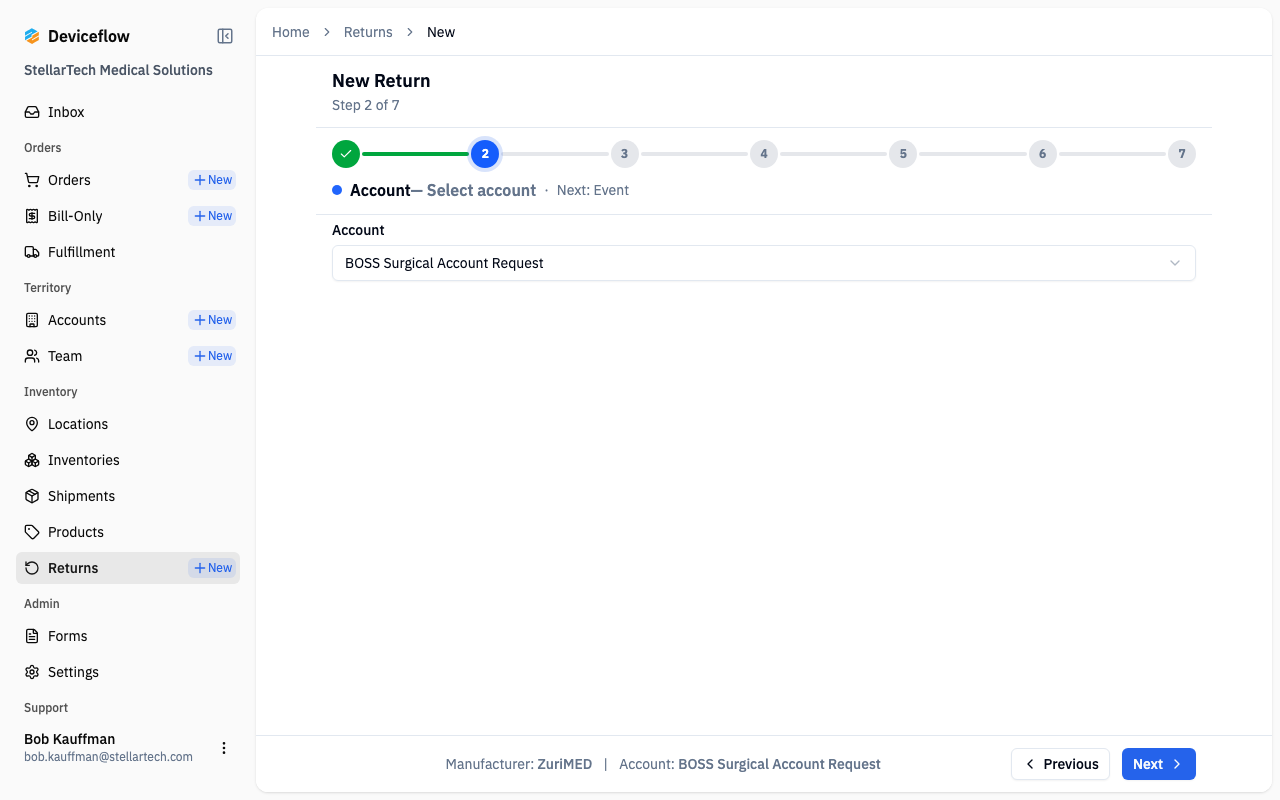Click +New next to Returns
Screen dimensions: 1280x800
pyautogui.click(x=212, y=568)
